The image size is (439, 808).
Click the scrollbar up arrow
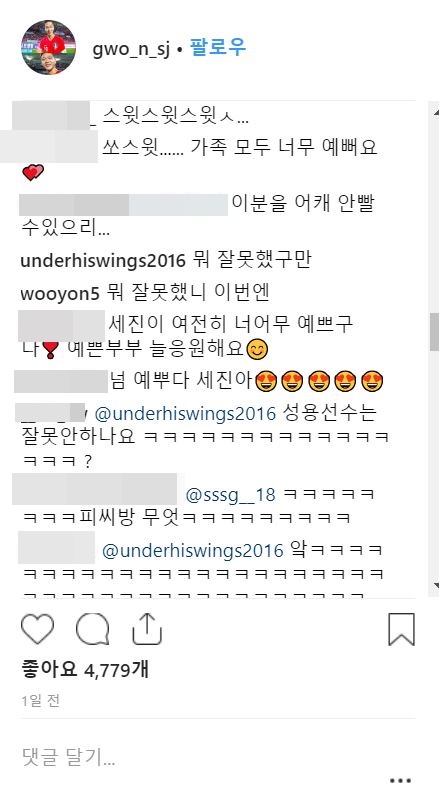(x=434, y=111)
